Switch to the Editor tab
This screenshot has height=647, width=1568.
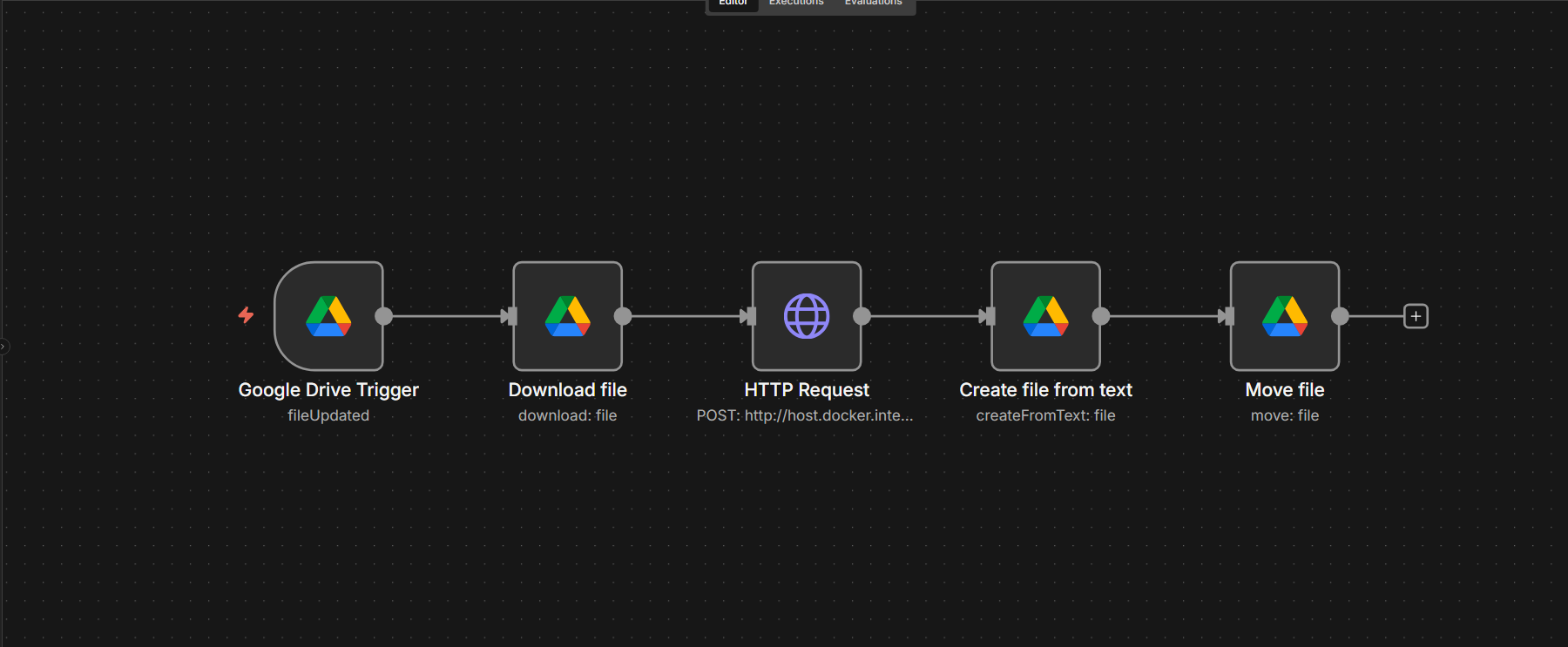[x=733, y=3]
